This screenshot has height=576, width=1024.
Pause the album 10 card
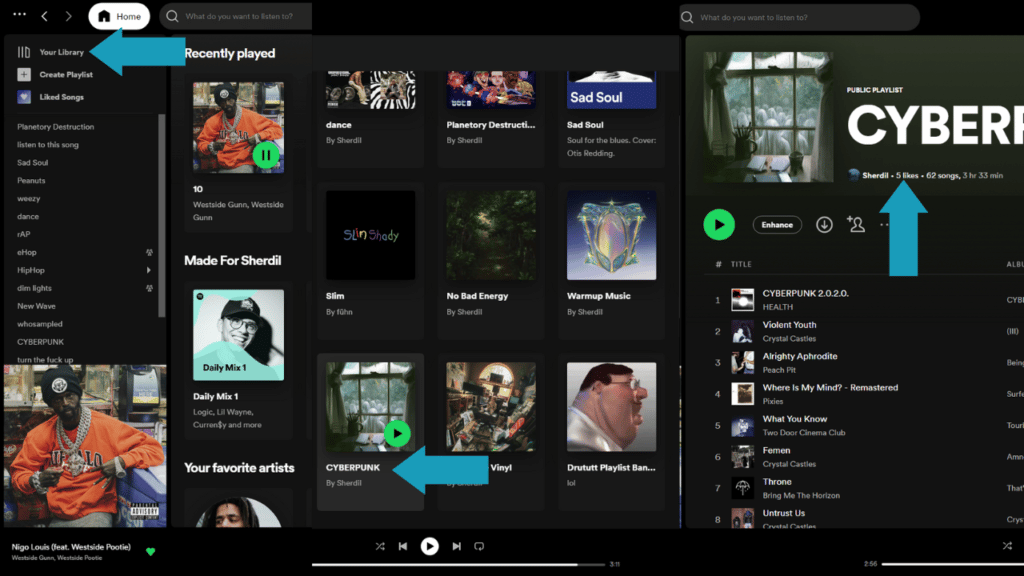(x=266, y=155)
